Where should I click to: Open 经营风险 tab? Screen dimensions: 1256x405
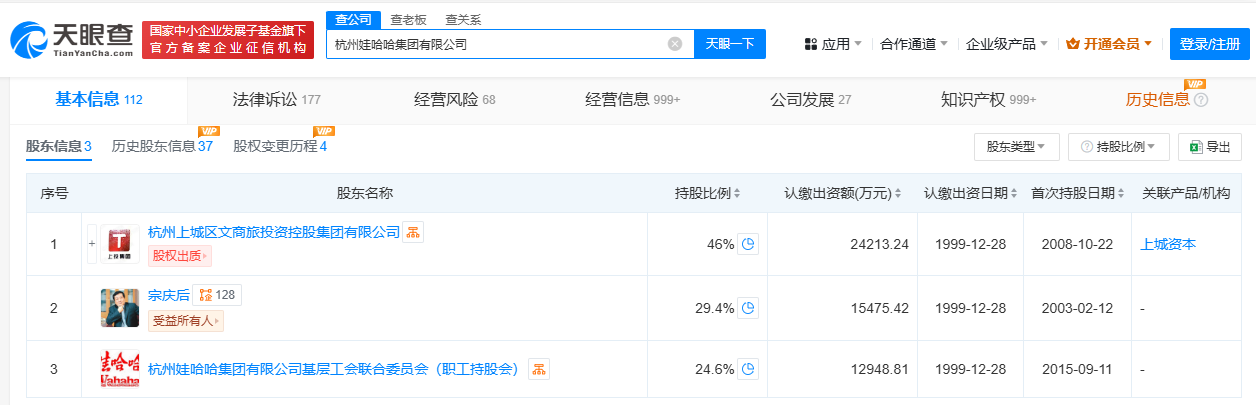coord(454,100)
